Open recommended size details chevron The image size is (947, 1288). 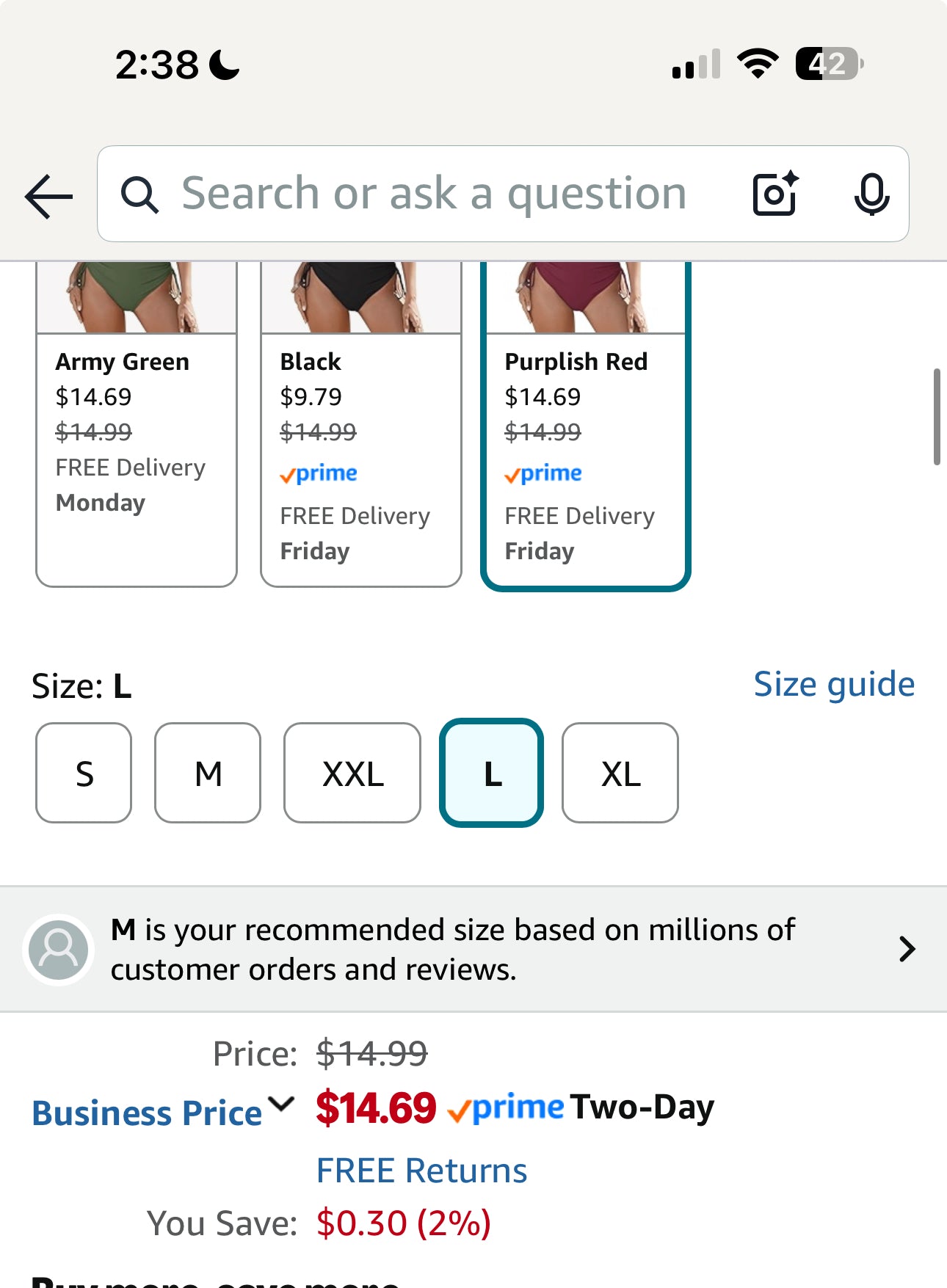[x=907, y=949]
